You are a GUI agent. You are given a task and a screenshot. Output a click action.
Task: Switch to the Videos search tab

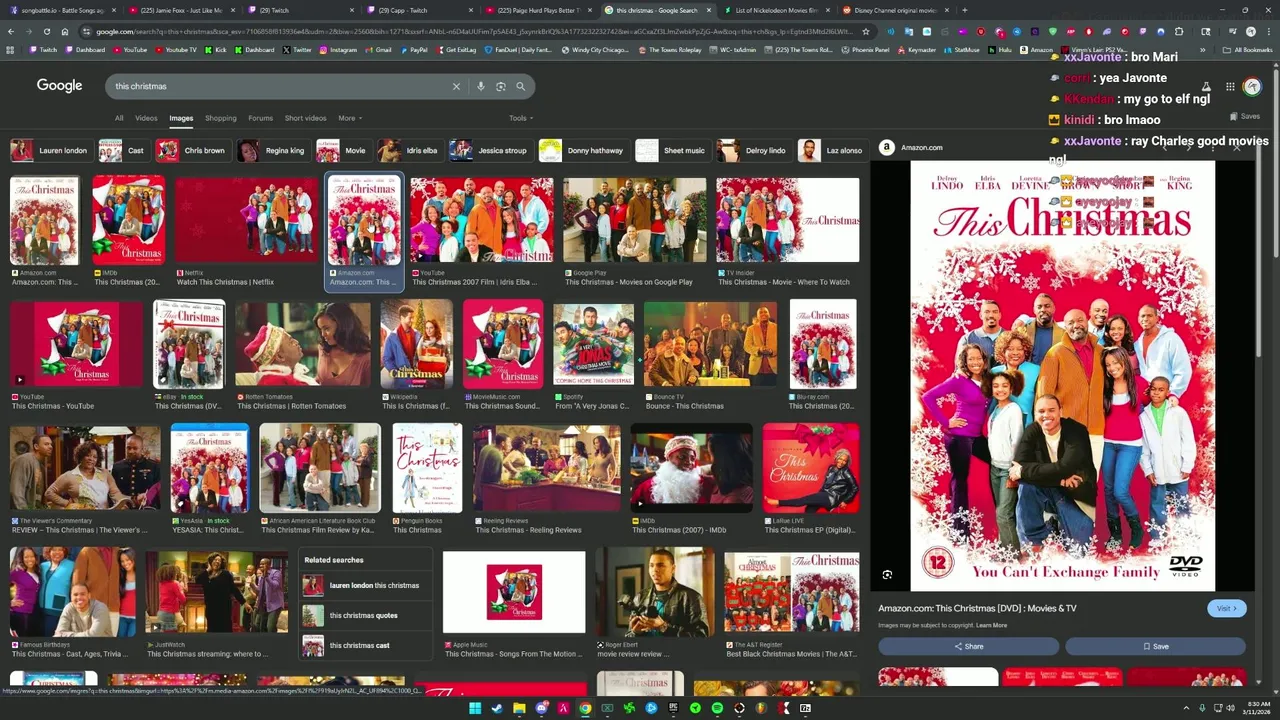(x=146, y=118)
